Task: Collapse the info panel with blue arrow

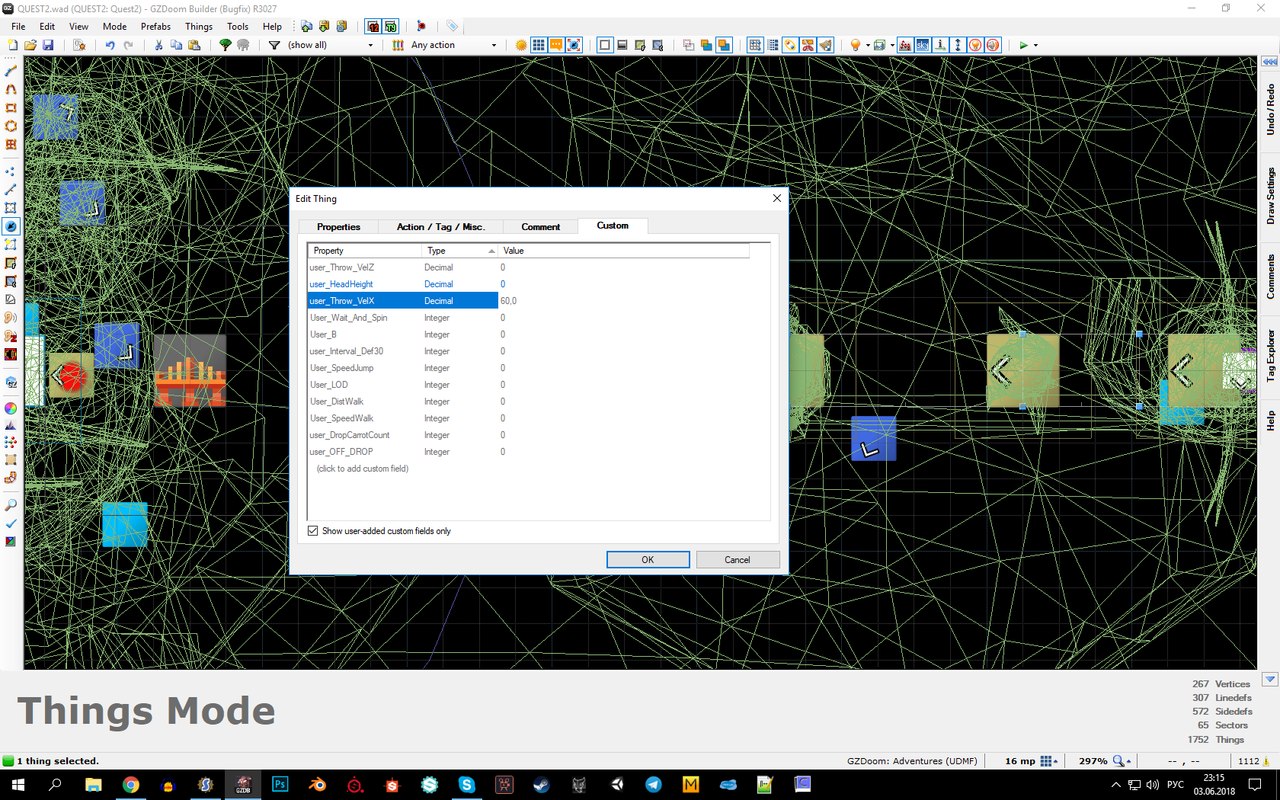Action: 1269,679
